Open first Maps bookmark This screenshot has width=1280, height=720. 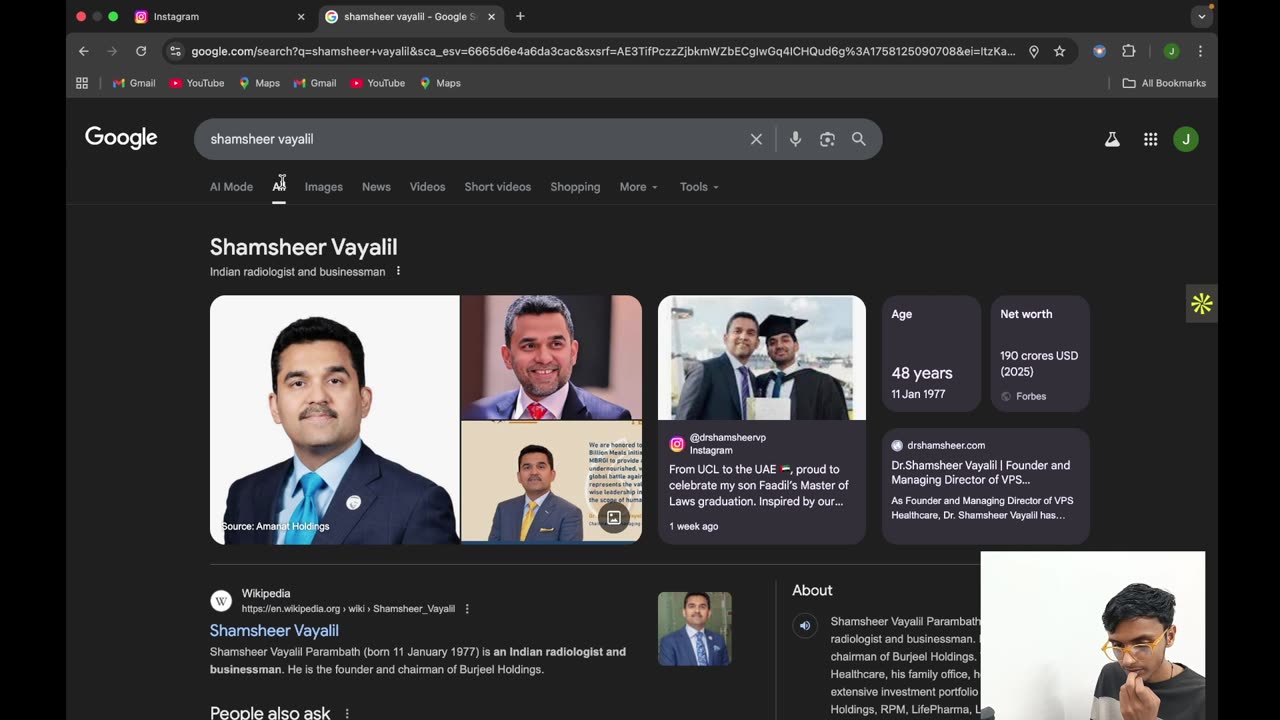[259, 83]
